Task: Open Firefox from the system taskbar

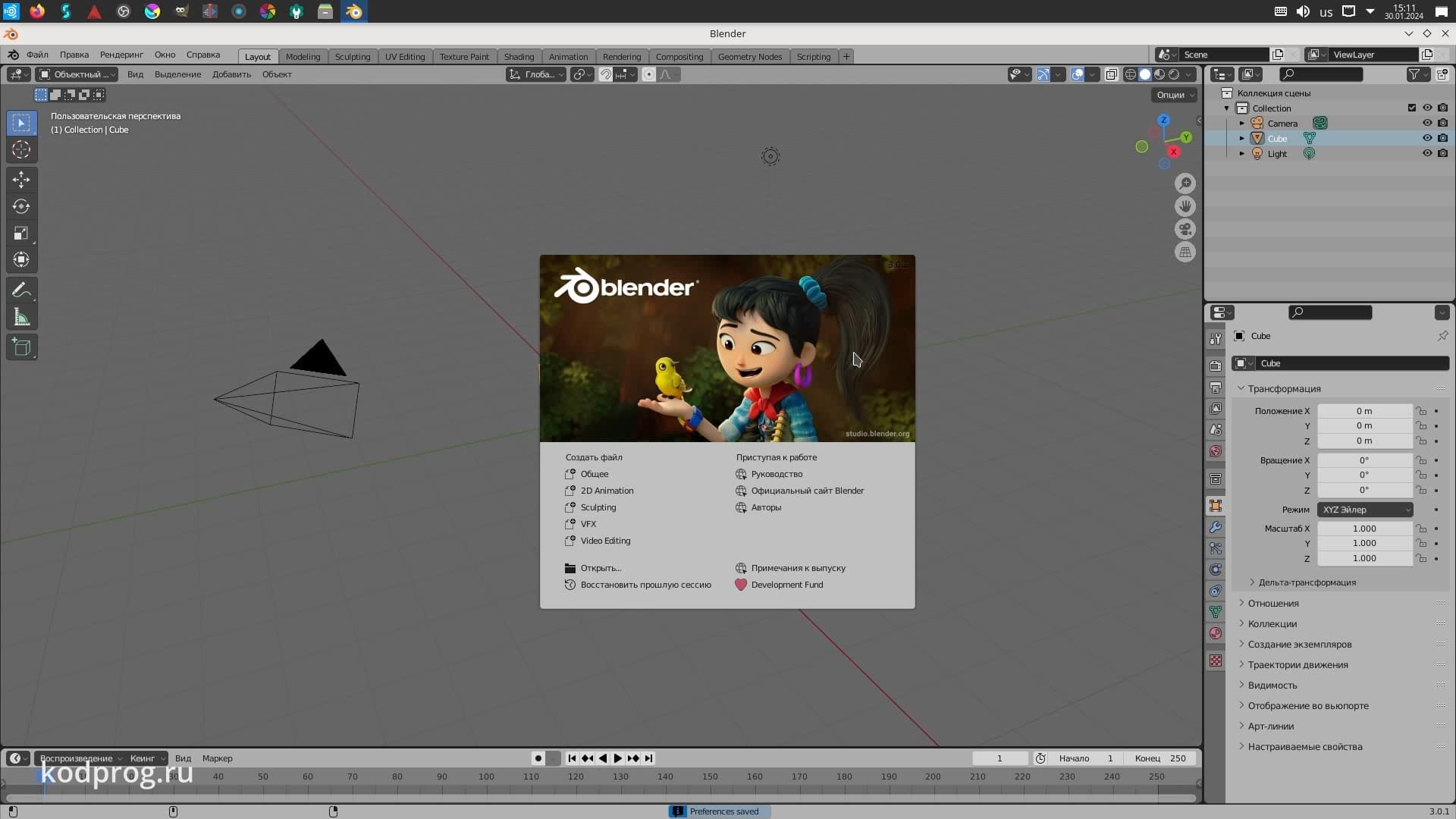Action: pos(37,11)
